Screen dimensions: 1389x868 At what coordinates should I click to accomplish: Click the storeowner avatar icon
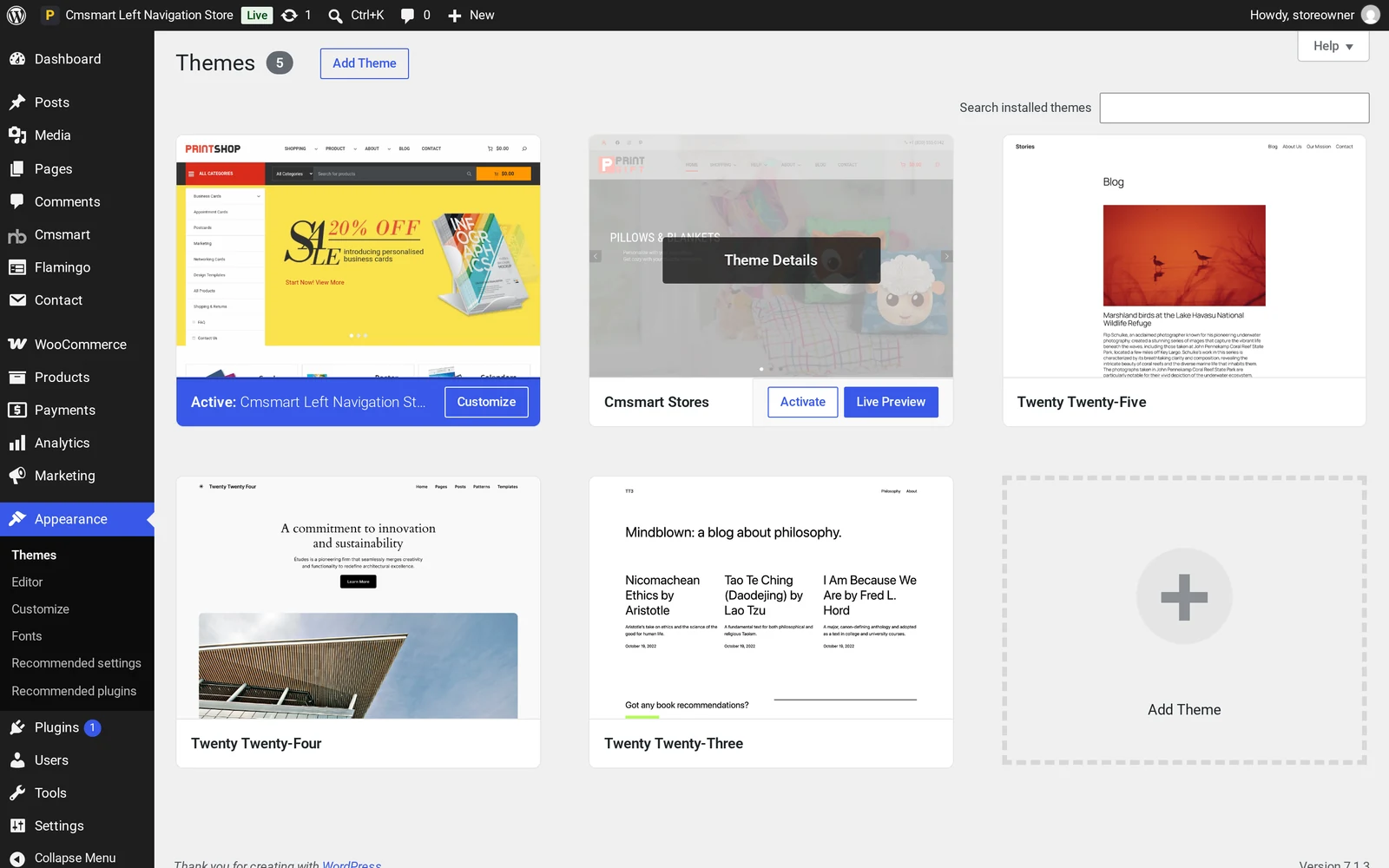click(x=1371, y=15)
